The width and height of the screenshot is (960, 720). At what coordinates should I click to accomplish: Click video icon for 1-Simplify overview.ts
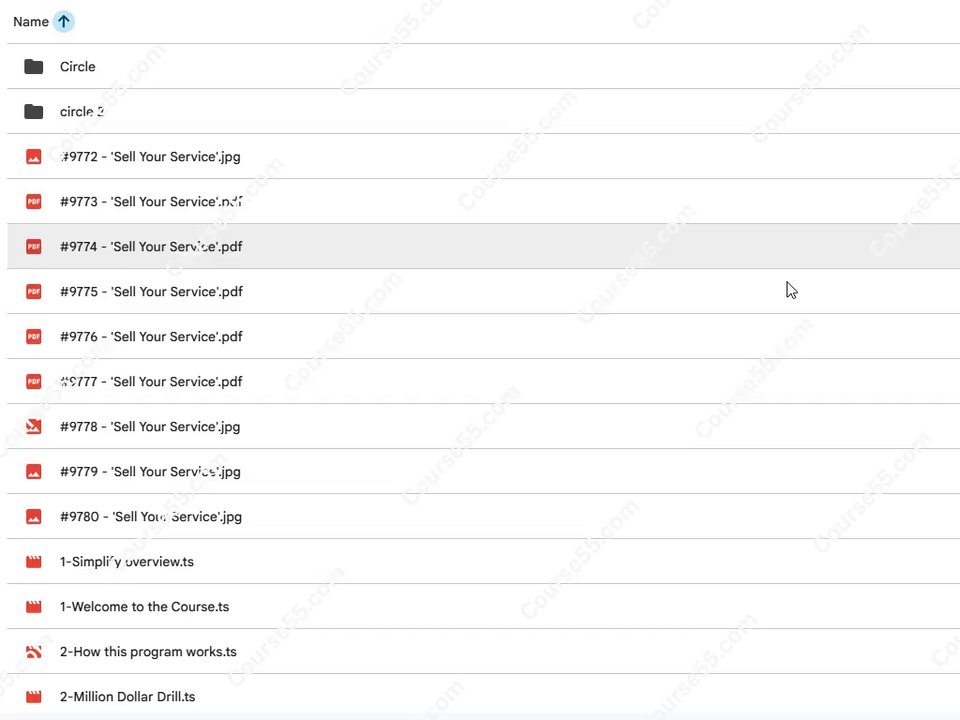click(x=34, y=561)
